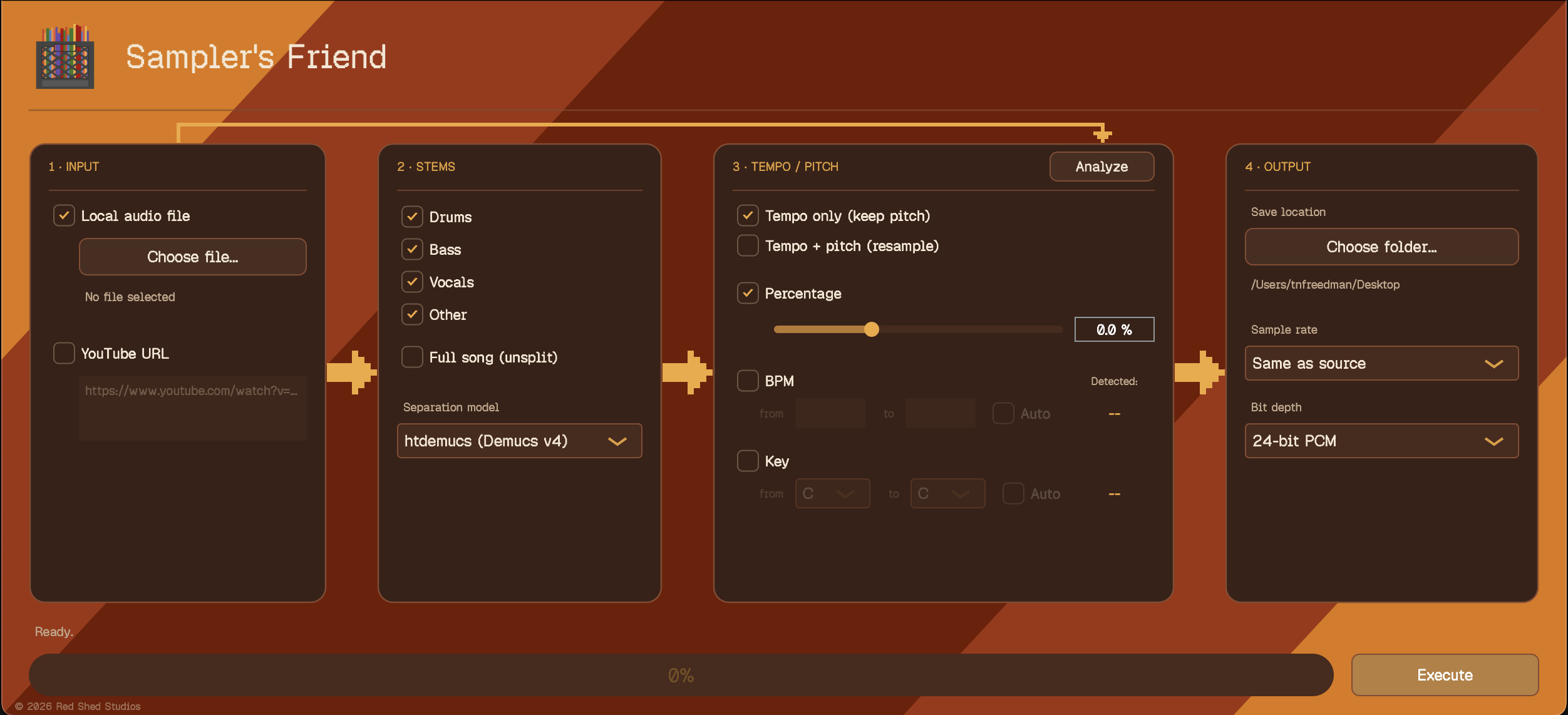Toggle the Local audio file checkbox
This screenshot has width=1568, height=715.
[x=64, y=215]
